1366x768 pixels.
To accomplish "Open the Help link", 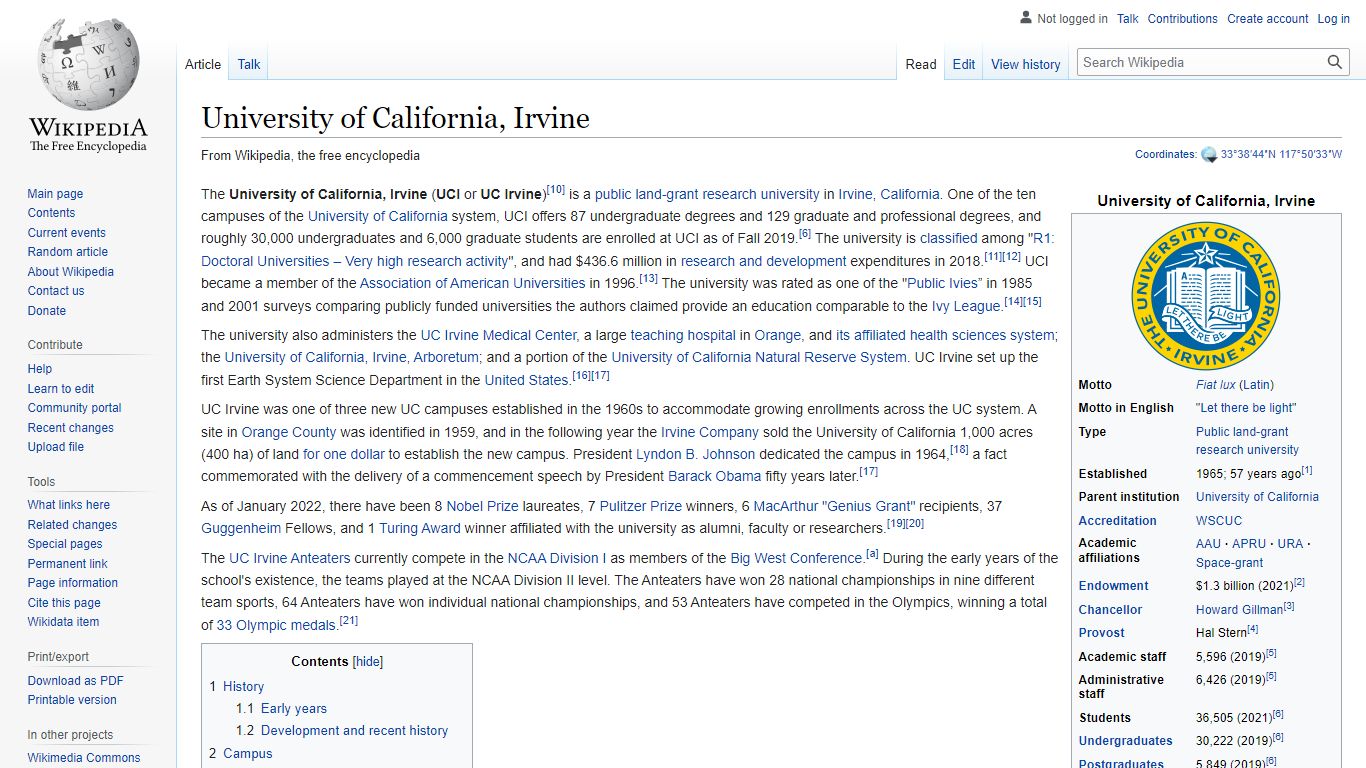I will [40, 369].
